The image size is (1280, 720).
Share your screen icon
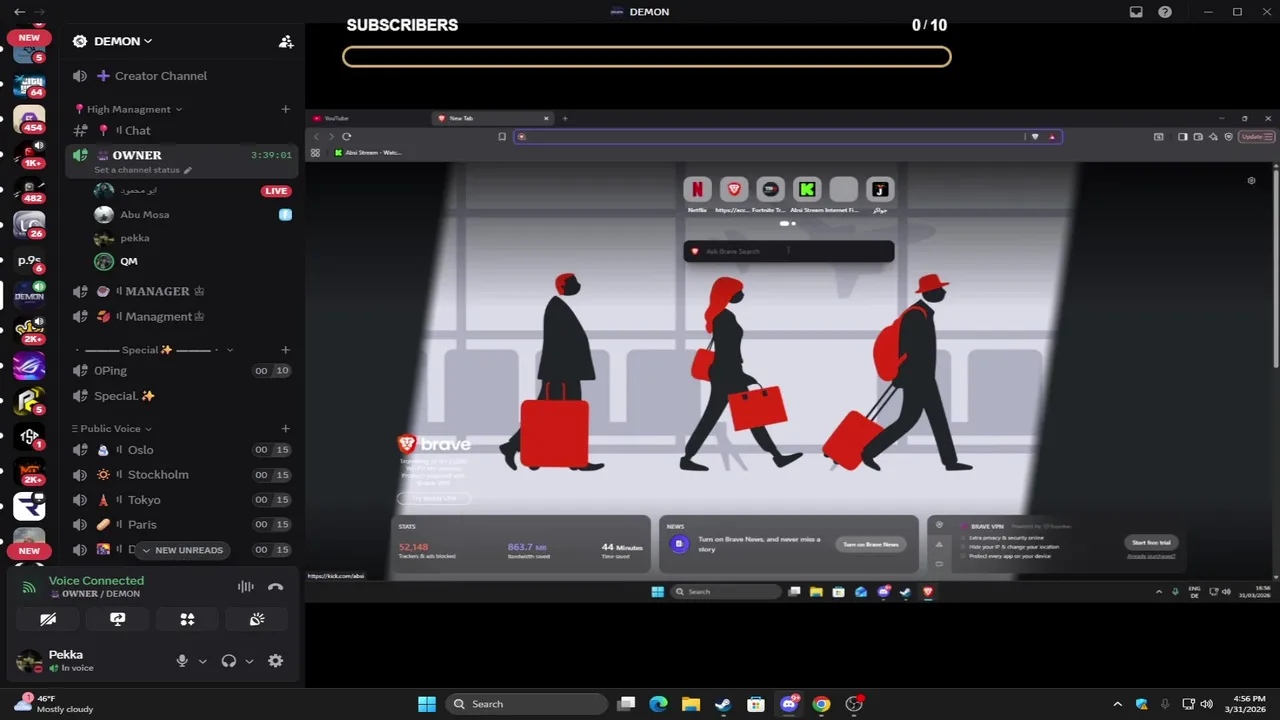pyautogui.click(x=117, y=620)
